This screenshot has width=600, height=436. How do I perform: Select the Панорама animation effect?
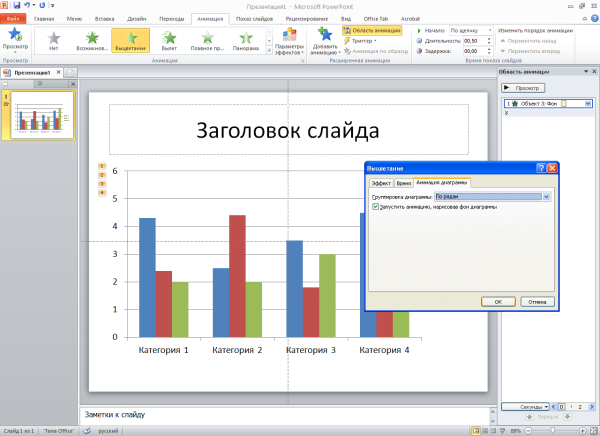click(x=246, y=41)
